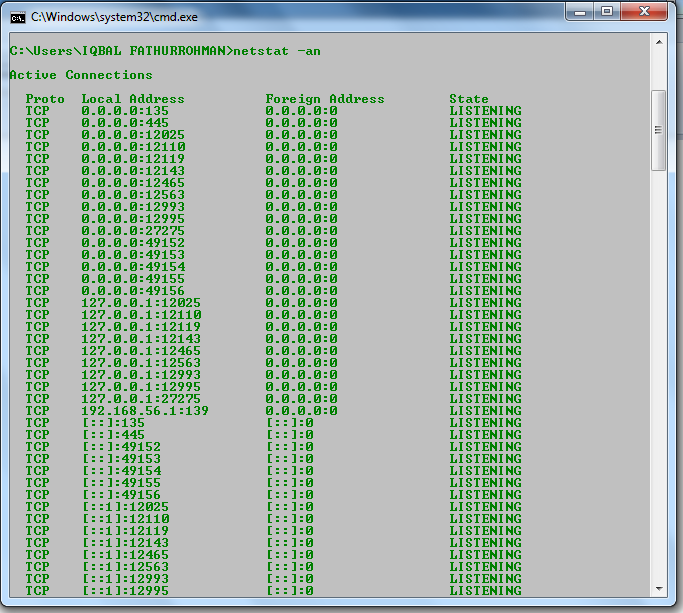Click TCP protocol in the 0.0.0.0:27275 row
This screenshot has height=613, width=683.
37,231
